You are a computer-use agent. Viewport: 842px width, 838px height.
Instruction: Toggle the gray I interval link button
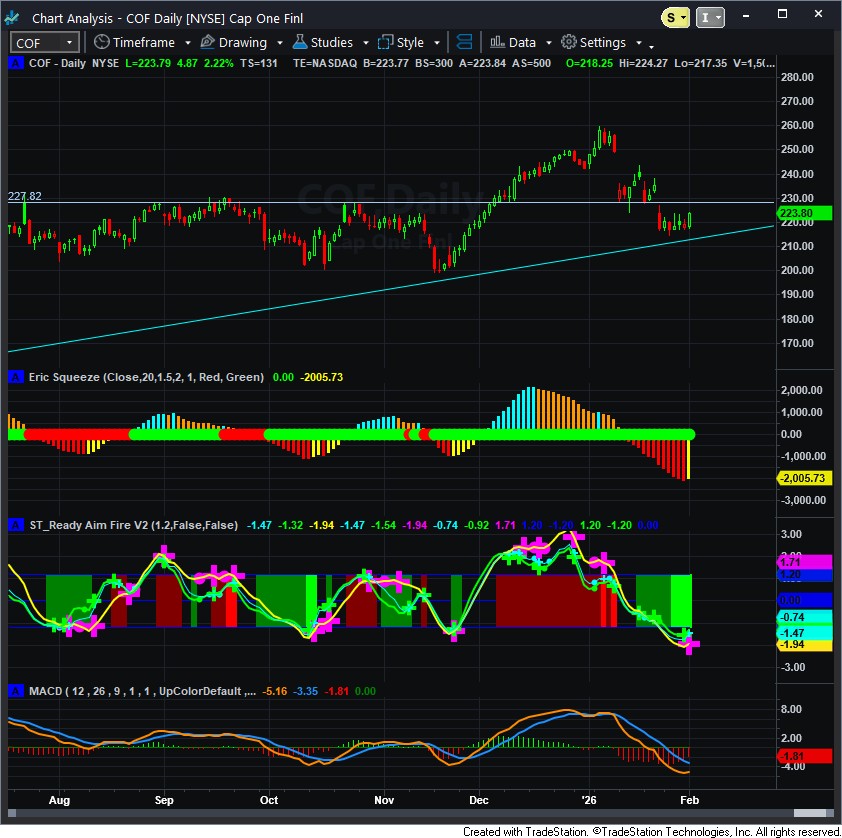(709, 17)
